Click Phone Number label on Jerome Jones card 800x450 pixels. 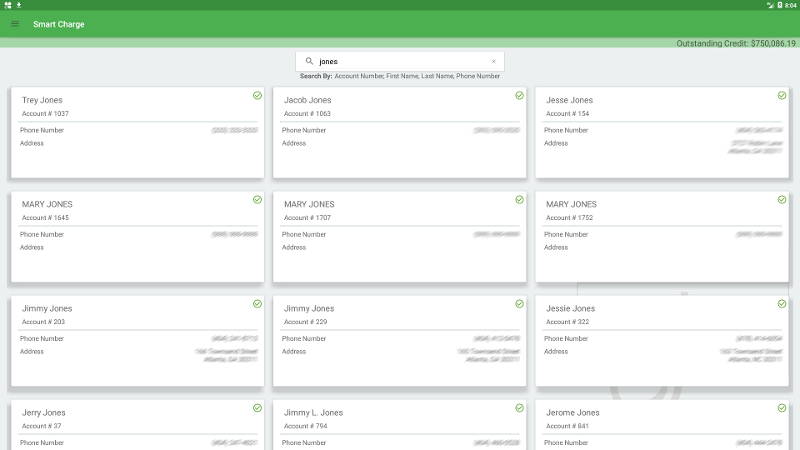click(x=566, y=443)
